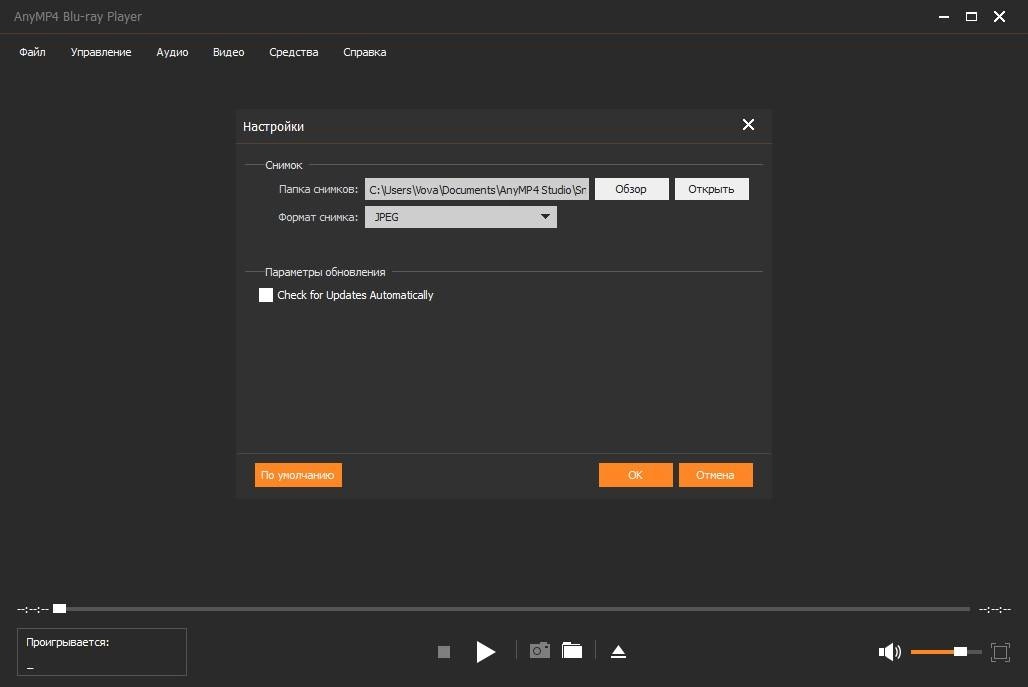Click inside the Папка снимков path field

tap(477, 189)
